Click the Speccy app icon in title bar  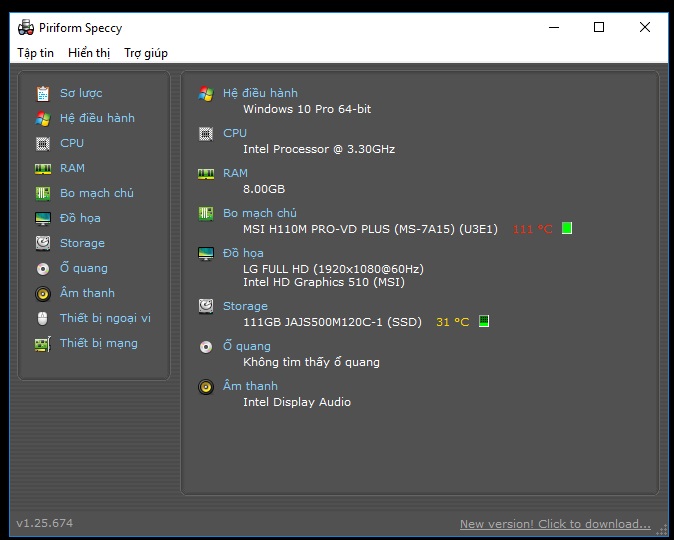click(x=26, y=28)
